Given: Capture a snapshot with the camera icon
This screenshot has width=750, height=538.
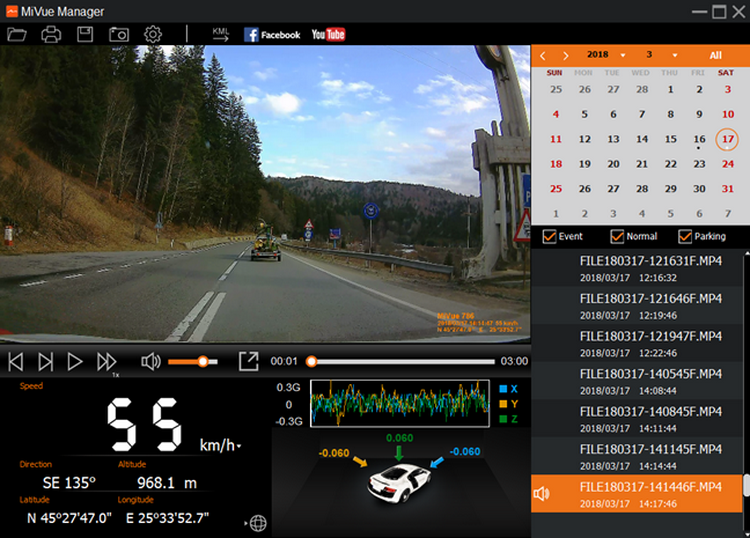Looking at the screenshot, I should pyautogui.click(x=119, y=34).
